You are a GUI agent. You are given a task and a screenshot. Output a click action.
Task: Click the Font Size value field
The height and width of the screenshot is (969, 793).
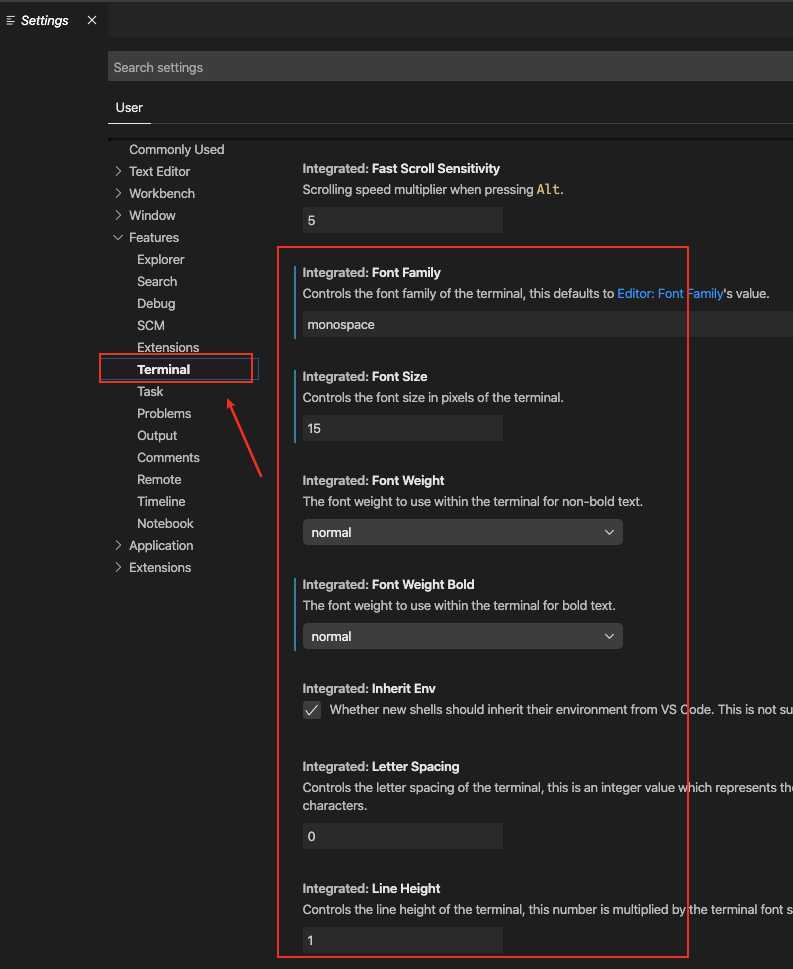(402, 429)
